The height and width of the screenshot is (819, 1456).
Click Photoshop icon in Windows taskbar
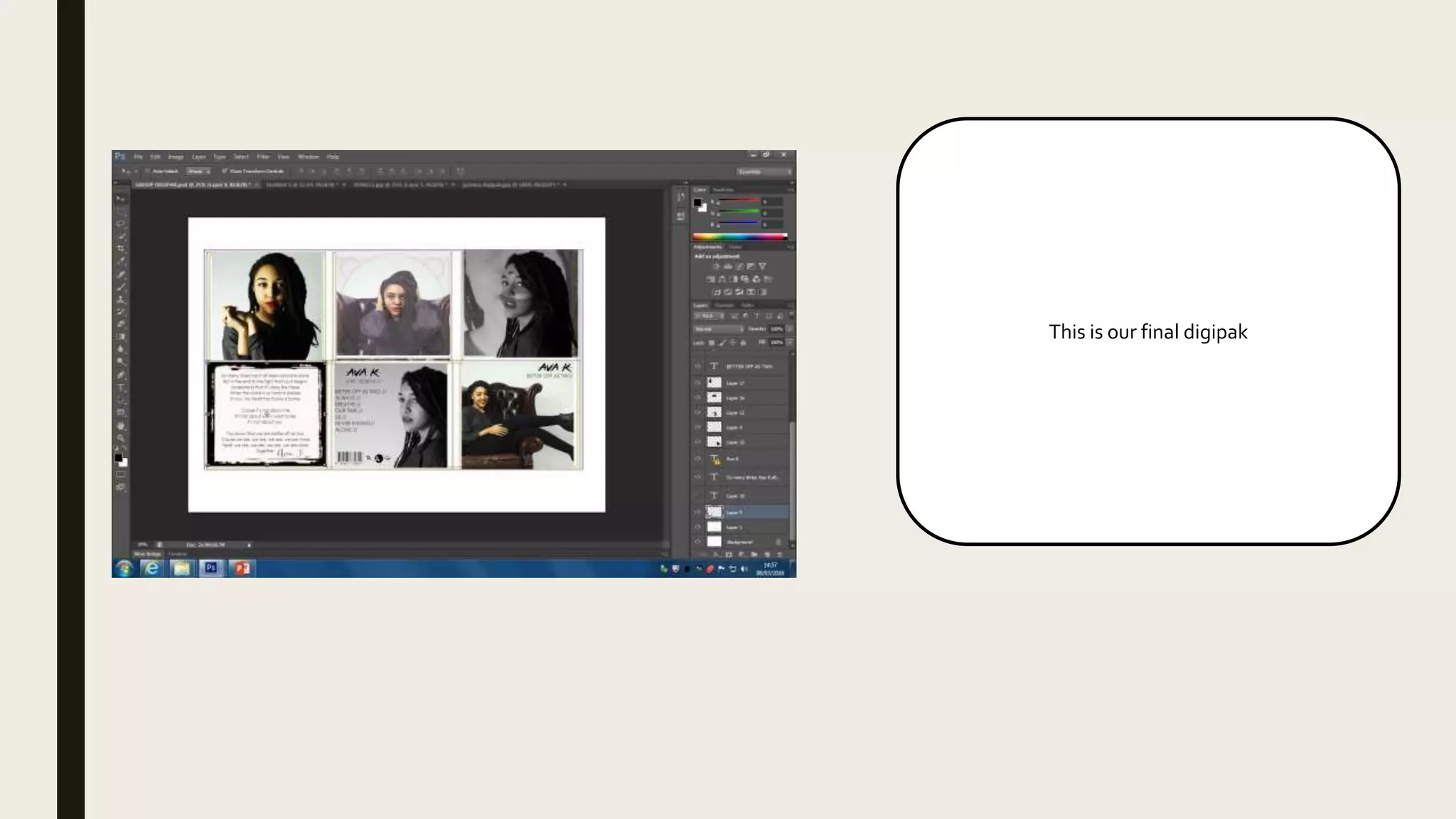(x=211, y=568)
